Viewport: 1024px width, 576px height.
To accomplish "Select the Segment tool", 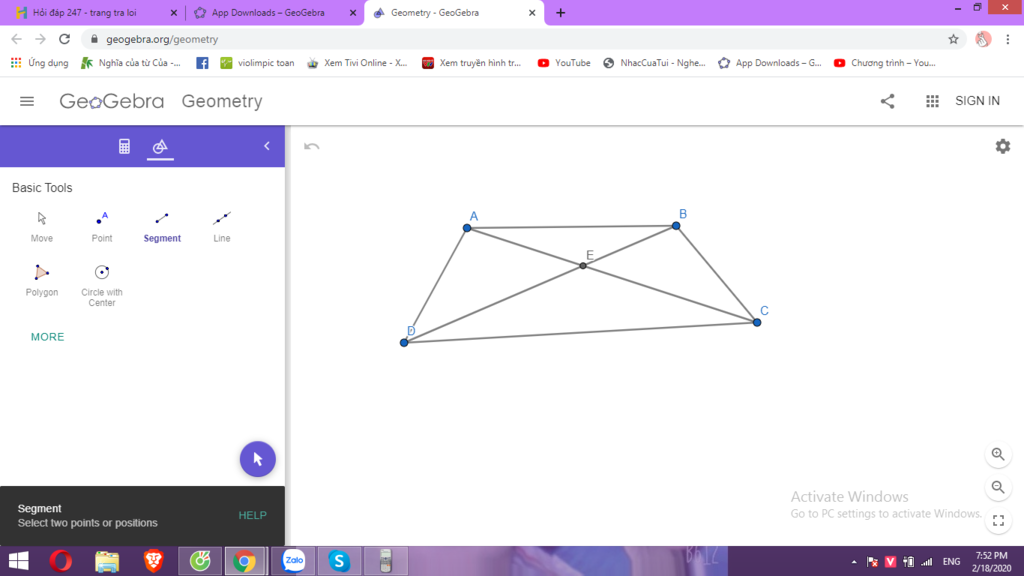I will coord(162,227).
